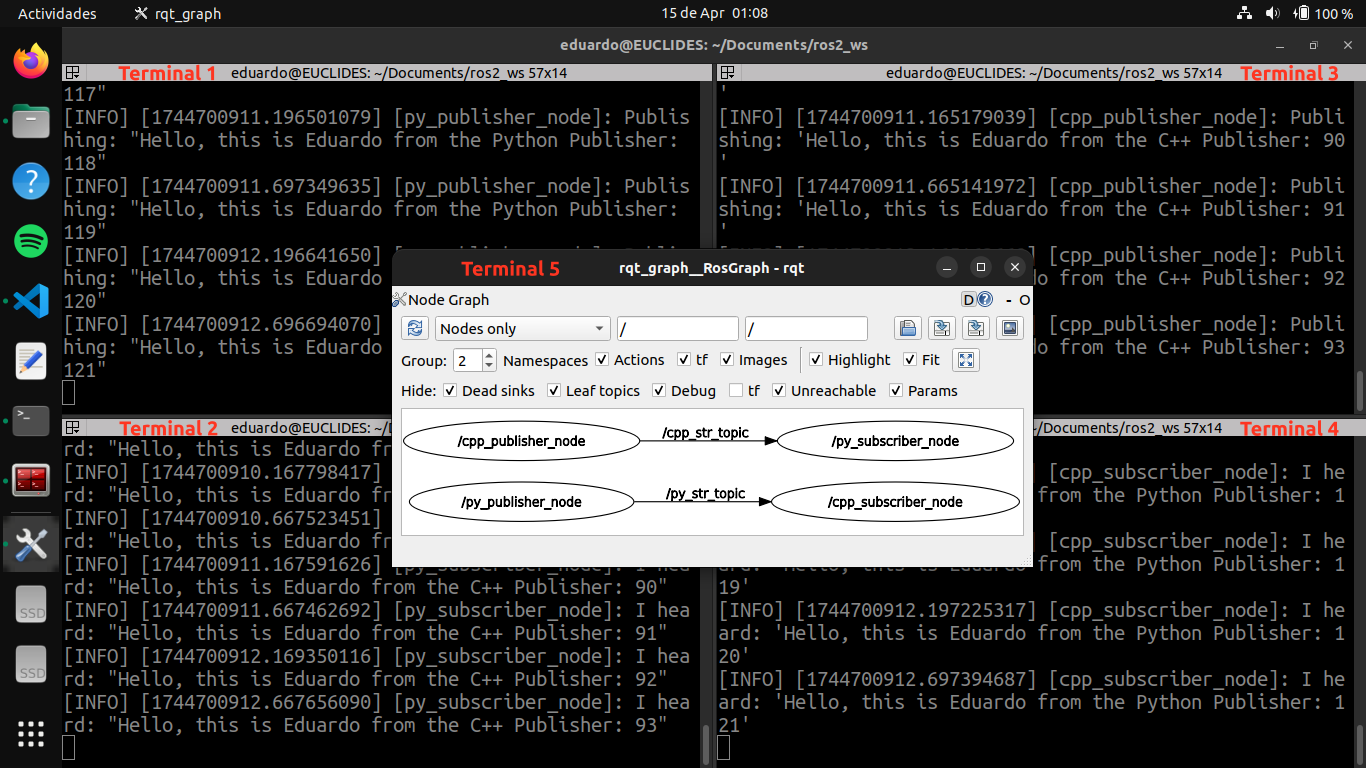Uncheck Hide Dead sinks
1366x768 pixels.
(450, 391)
